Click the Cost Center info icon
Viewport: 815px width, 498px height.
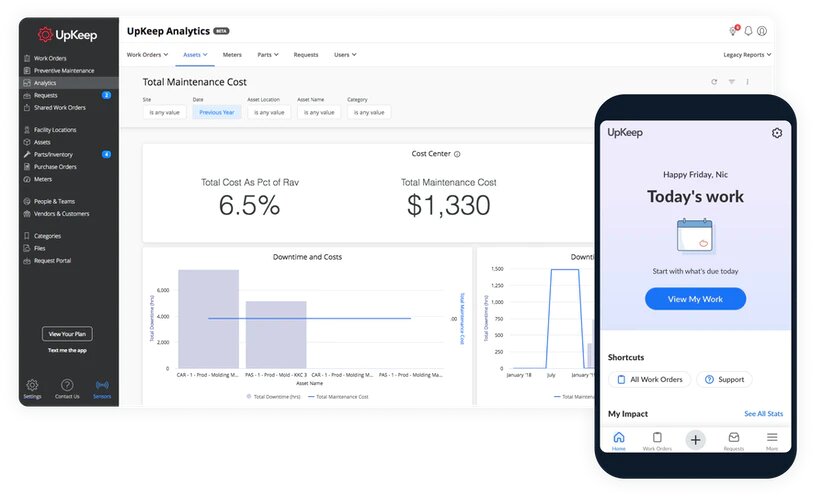tap(457, 154)
